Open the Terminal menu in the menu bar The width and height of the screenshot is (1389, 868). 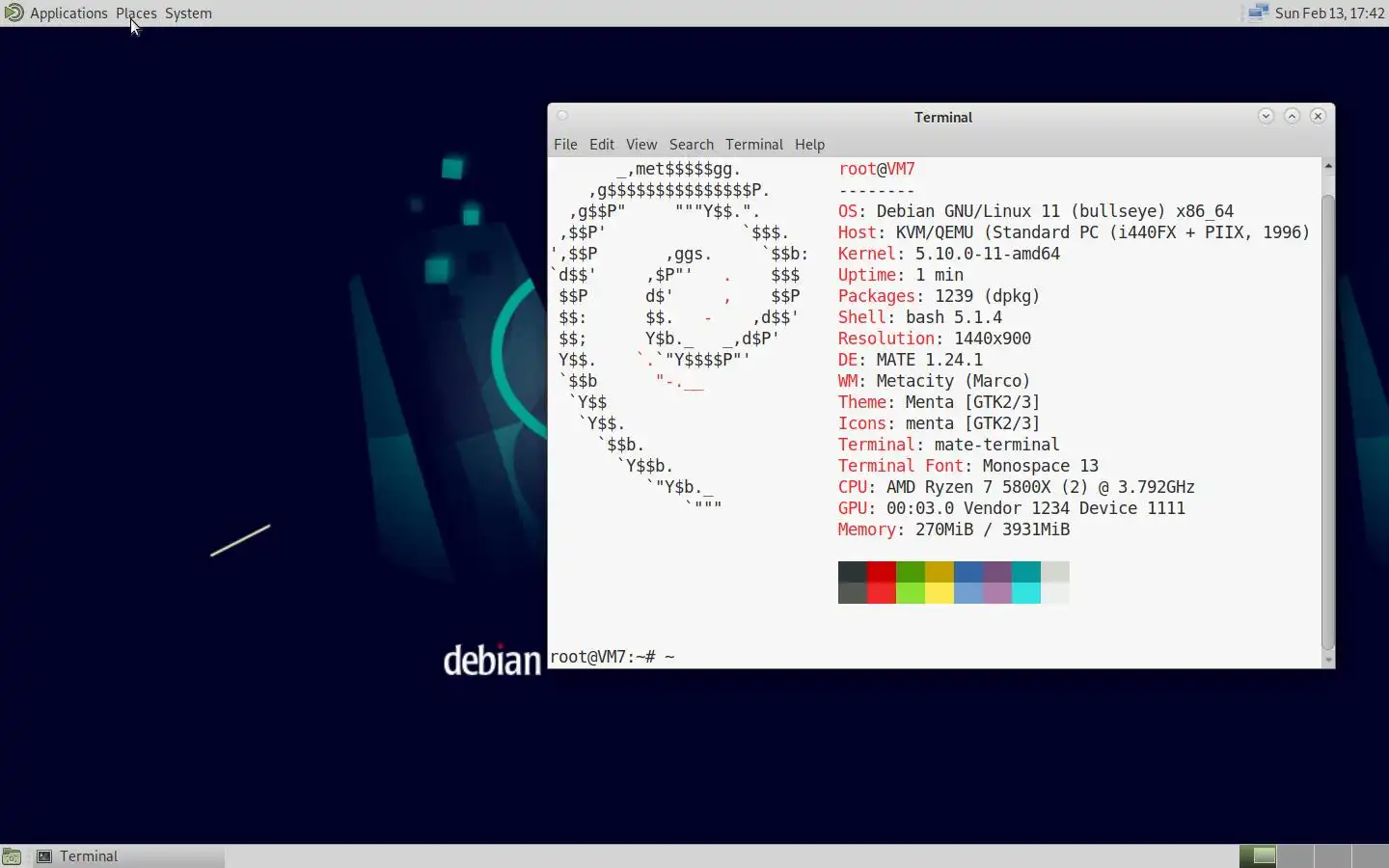[754, 145]
